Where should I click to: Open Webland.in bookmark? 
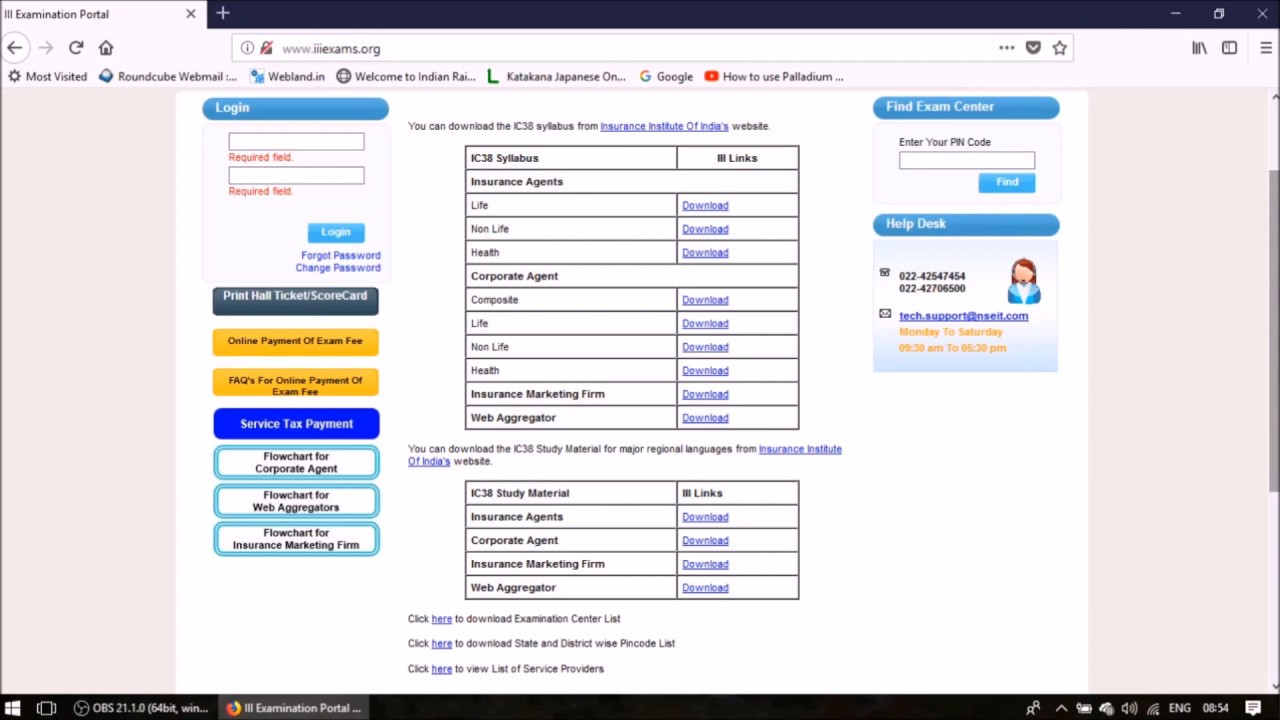[287, 76]
